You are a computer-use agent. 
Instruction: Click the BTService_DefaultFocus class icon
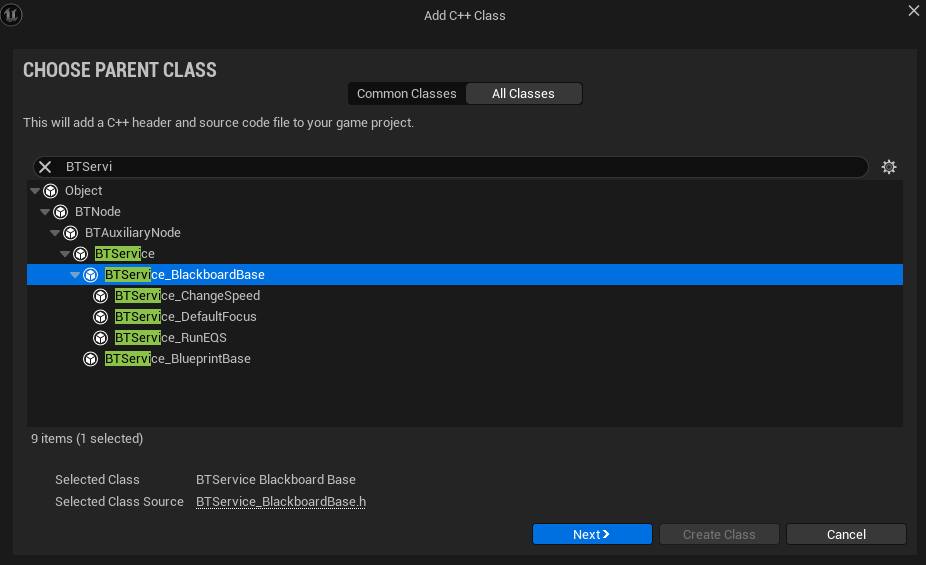pyautogui.click(x=101, y=317)
